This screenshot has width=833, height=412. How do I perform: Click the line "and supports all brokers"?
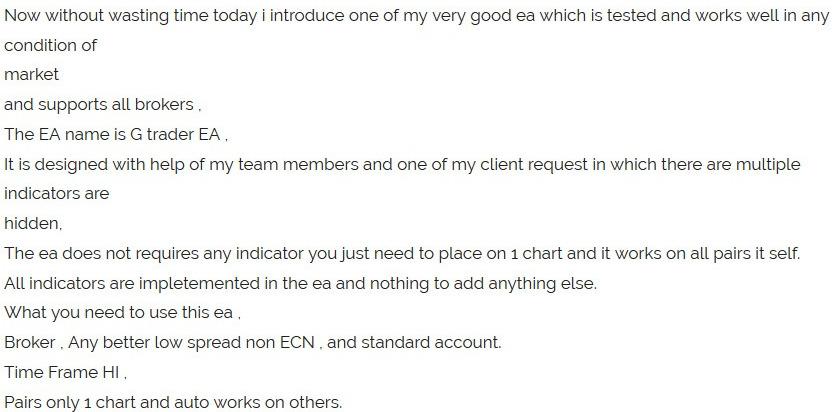103,105
